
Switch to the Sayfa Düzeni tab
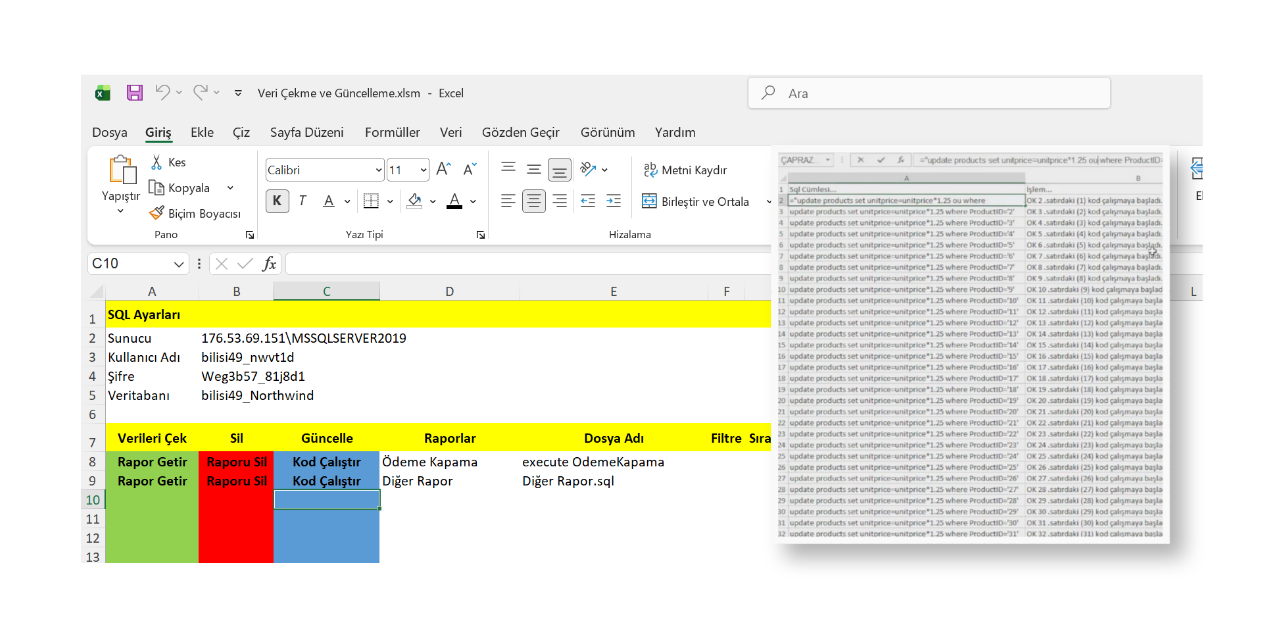point(307,132)
